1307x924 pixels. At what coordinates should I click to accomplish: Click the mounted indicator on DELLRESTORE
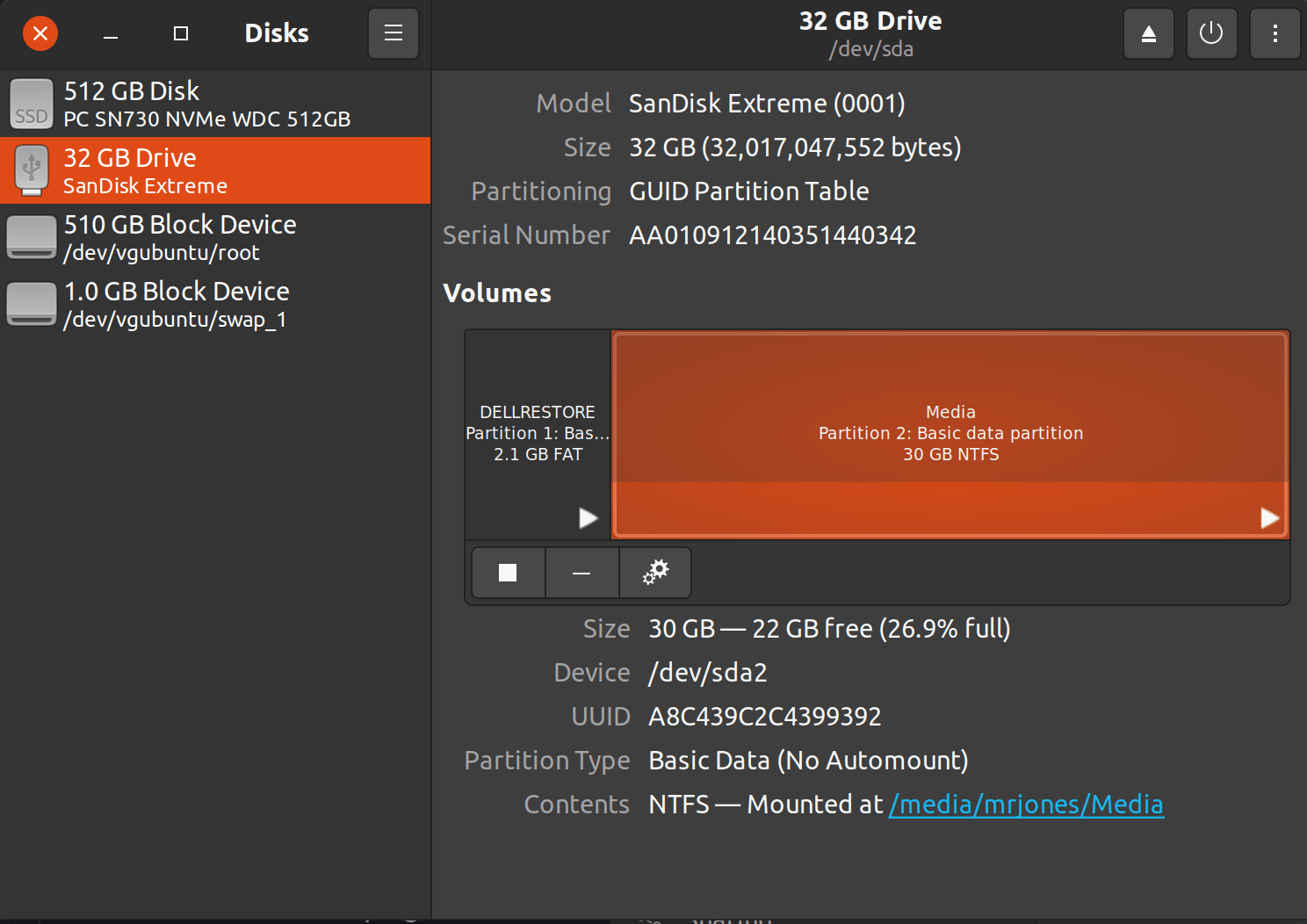coord(588,518)
